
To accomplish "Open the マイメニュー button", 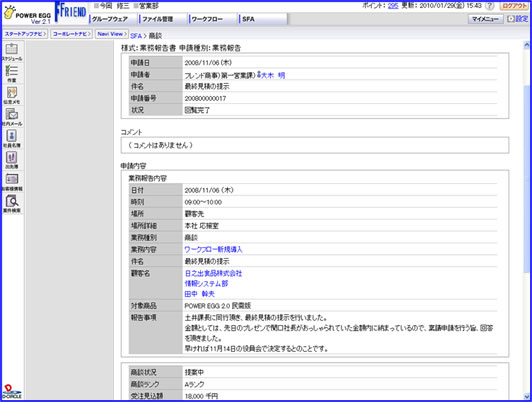I will click(485, 19).
